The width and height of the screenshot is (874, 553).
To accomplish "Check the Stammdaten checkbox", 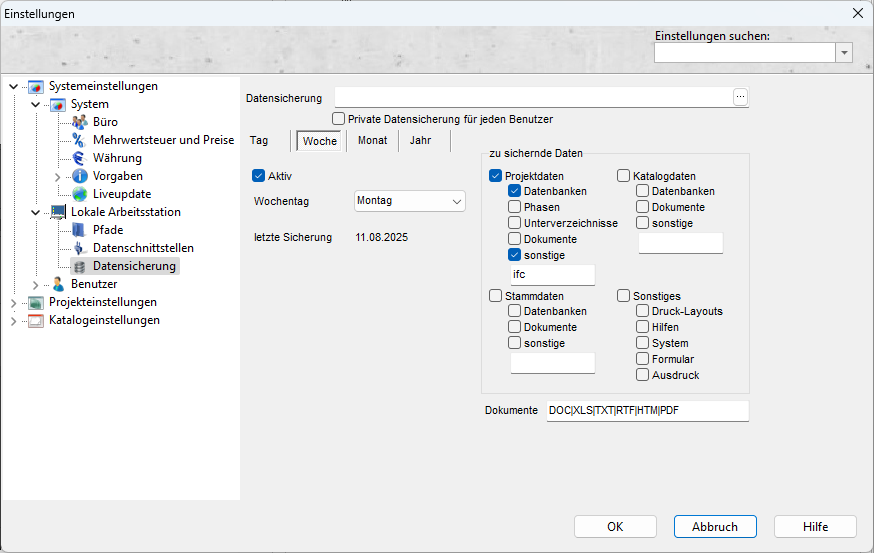I will (x=495, y=296).
